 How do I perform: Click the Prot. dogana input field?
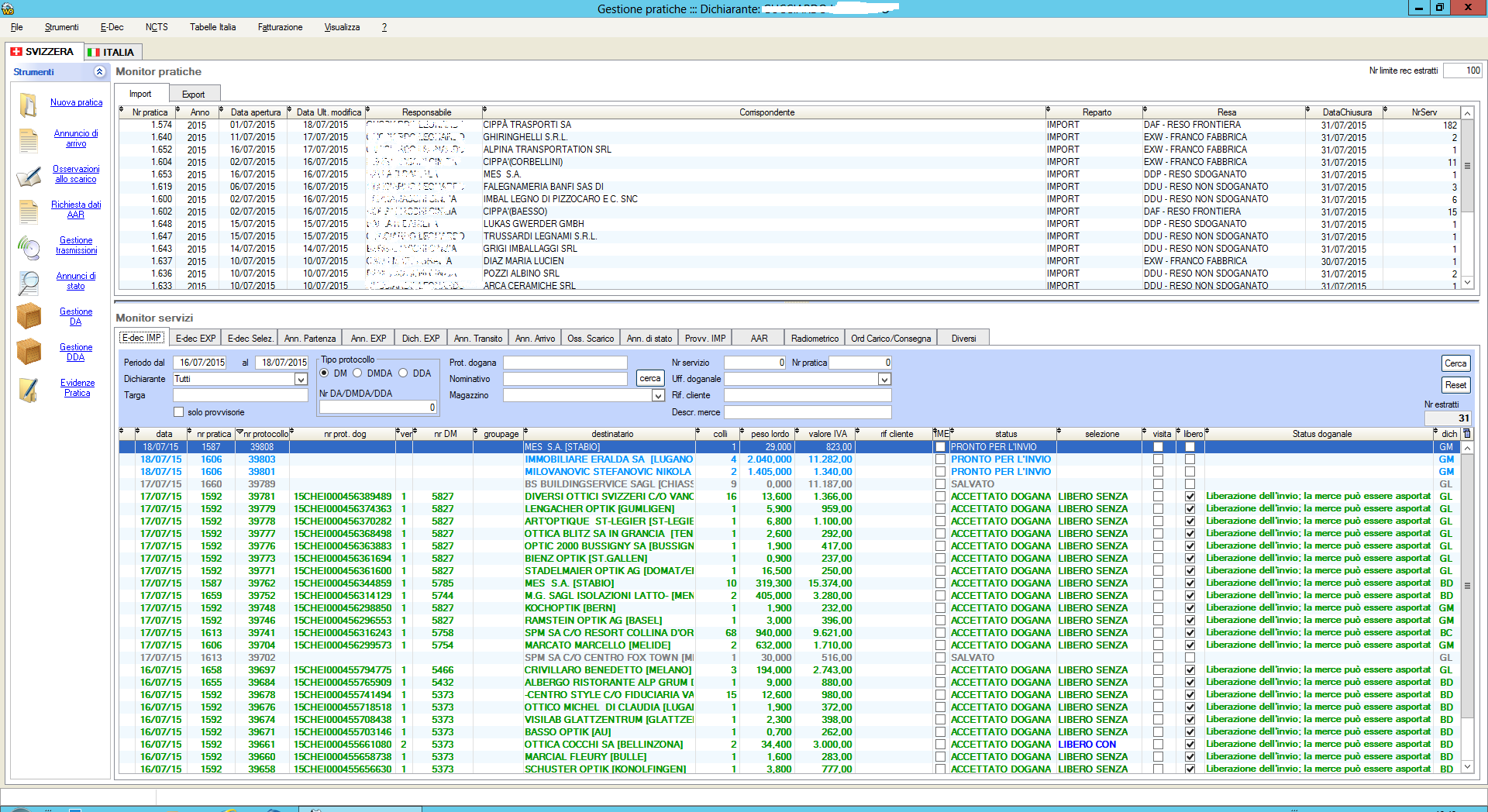coord(565,363)
